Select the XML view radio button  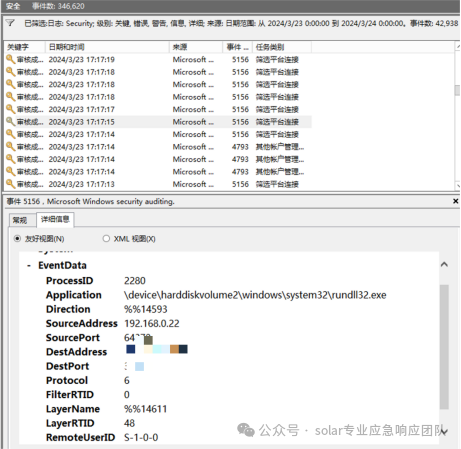click(x=106, y=239)
